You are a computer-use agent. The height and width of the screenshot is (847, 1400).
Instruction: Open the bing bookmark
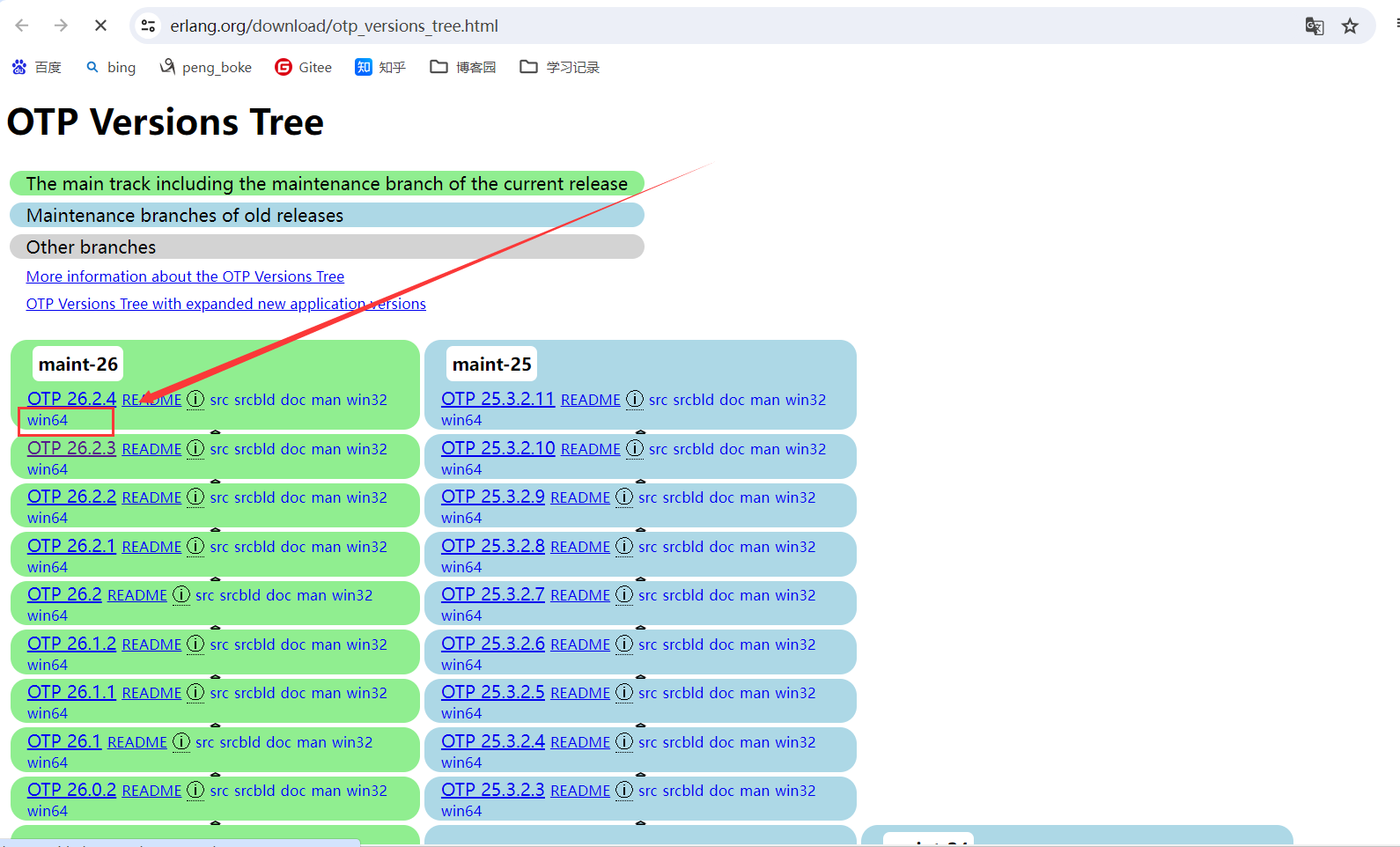point(111,67)
